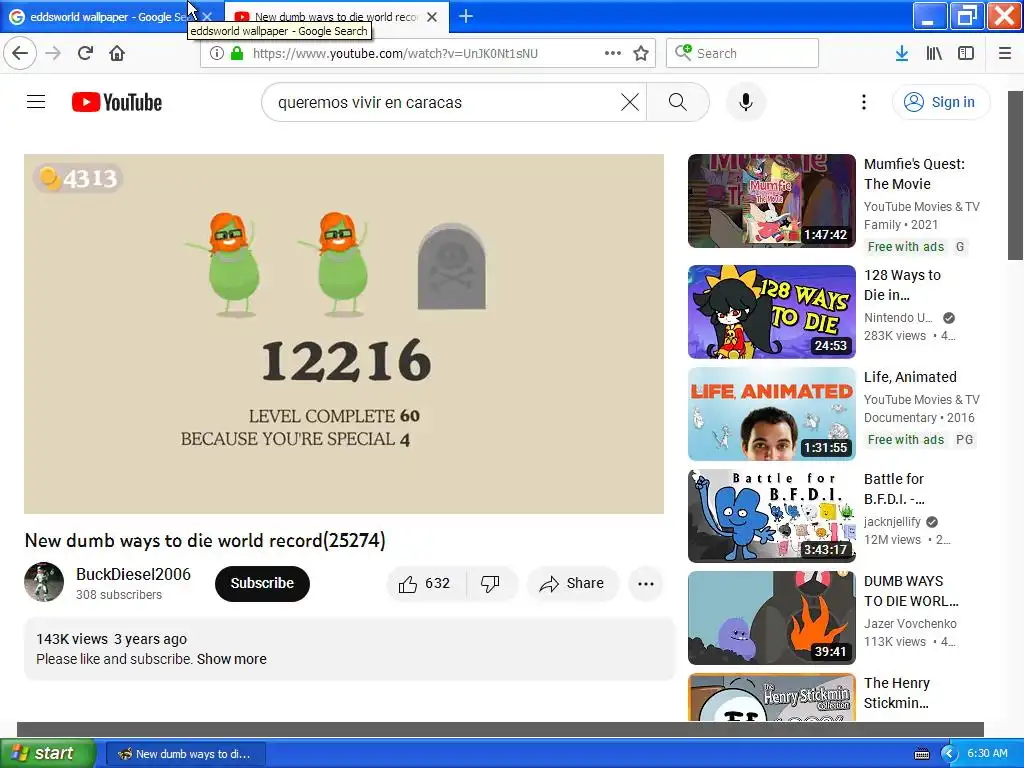Image resolution: width=1024 pixels, height=768 pixels.
Task: Go to the browser Home page
Action: [x=117, y=53]
